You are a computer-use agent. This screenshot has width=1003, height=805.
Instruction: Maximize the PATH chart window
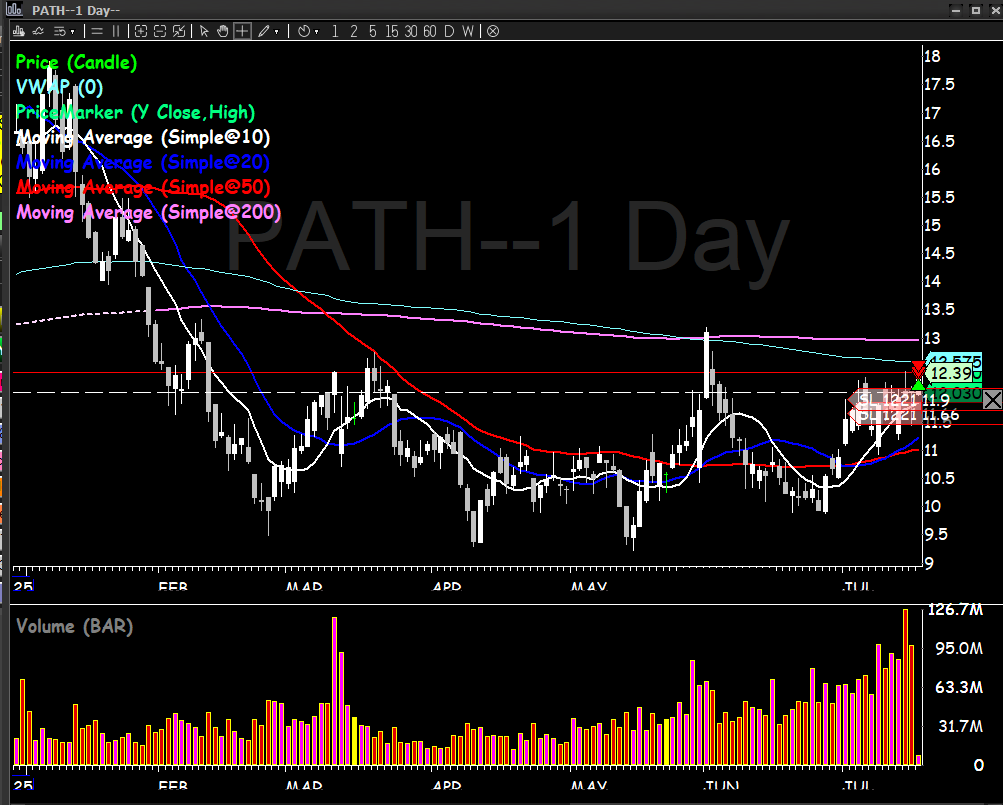pos(975,10)
